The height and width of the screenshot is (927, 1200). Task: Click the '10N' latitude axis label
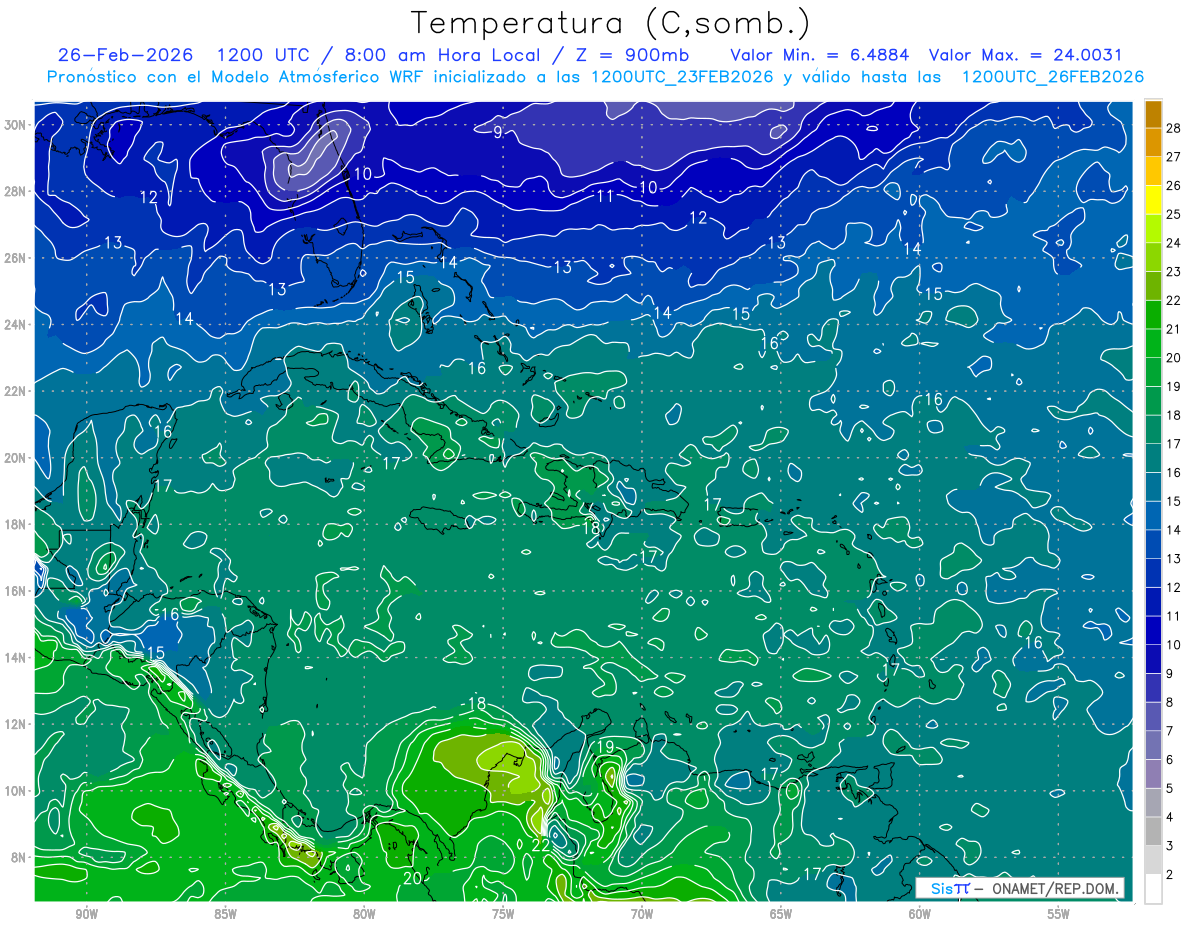pos(17,791)
